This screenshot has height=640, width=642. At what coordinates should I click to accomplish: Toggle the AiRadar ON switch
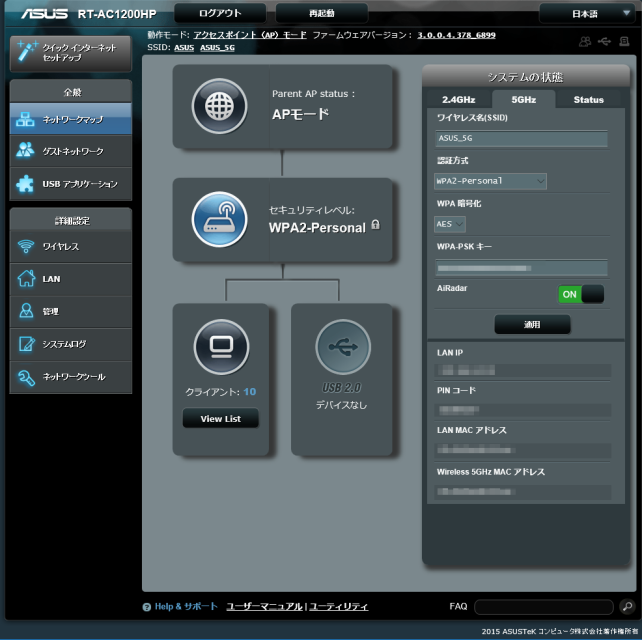pos(581,294)
